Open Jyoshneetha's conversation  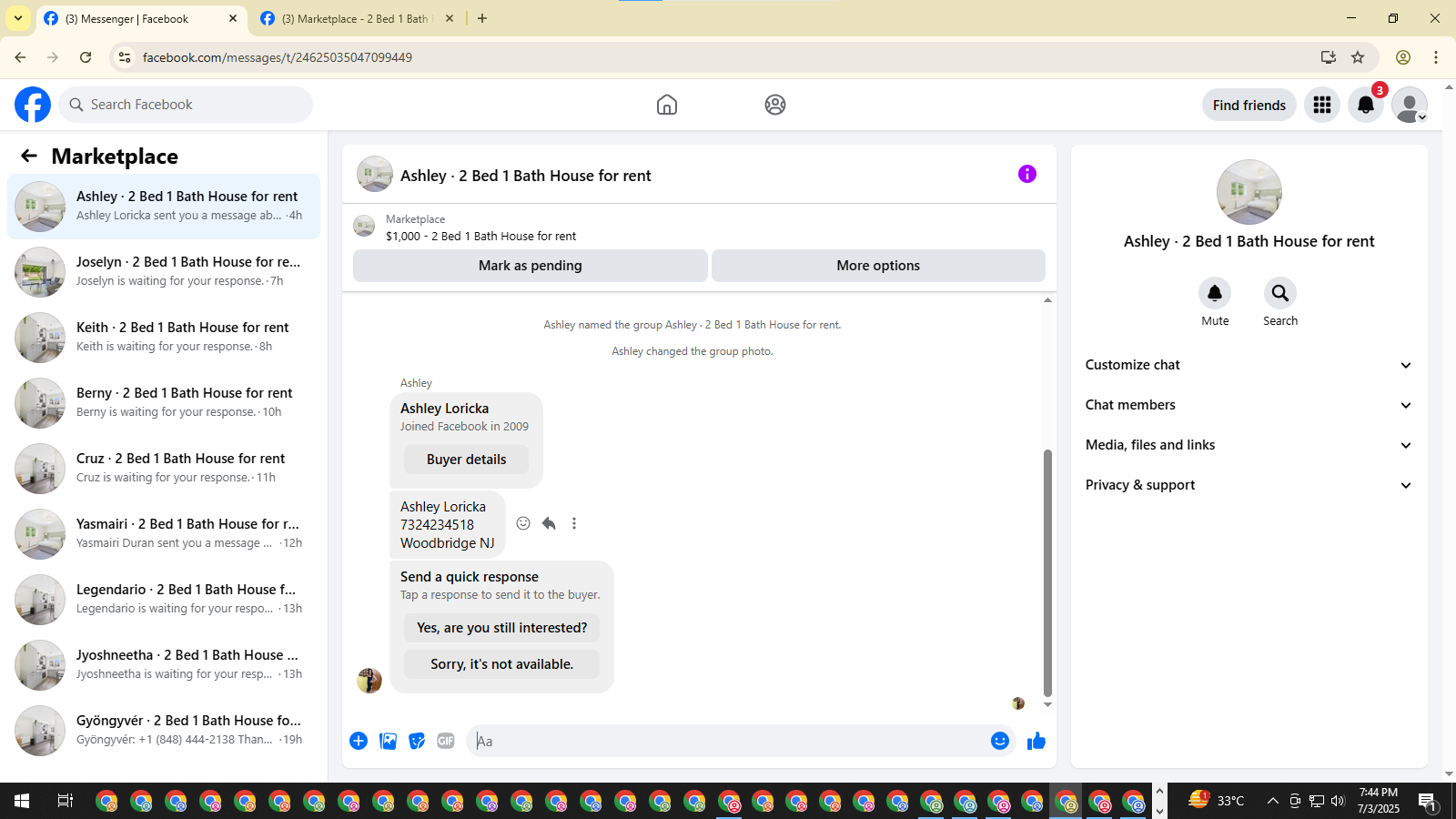(164, 664)
